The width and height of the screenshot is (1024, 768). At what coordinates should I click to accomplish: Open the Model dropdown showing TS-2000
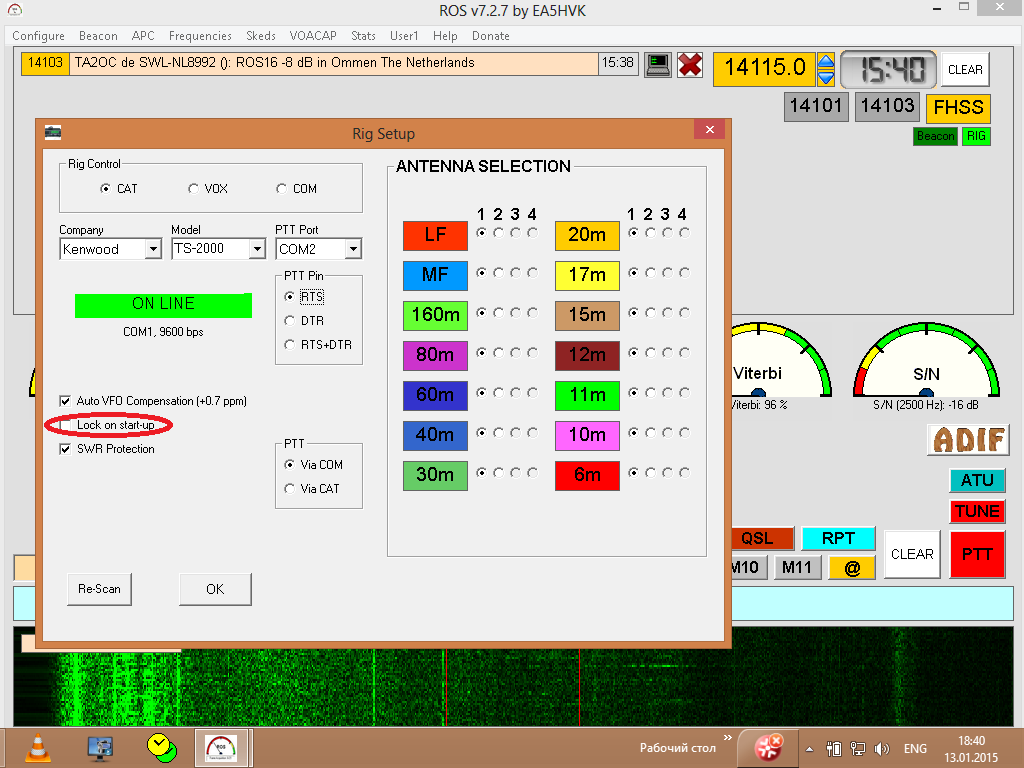pos(256,249)
